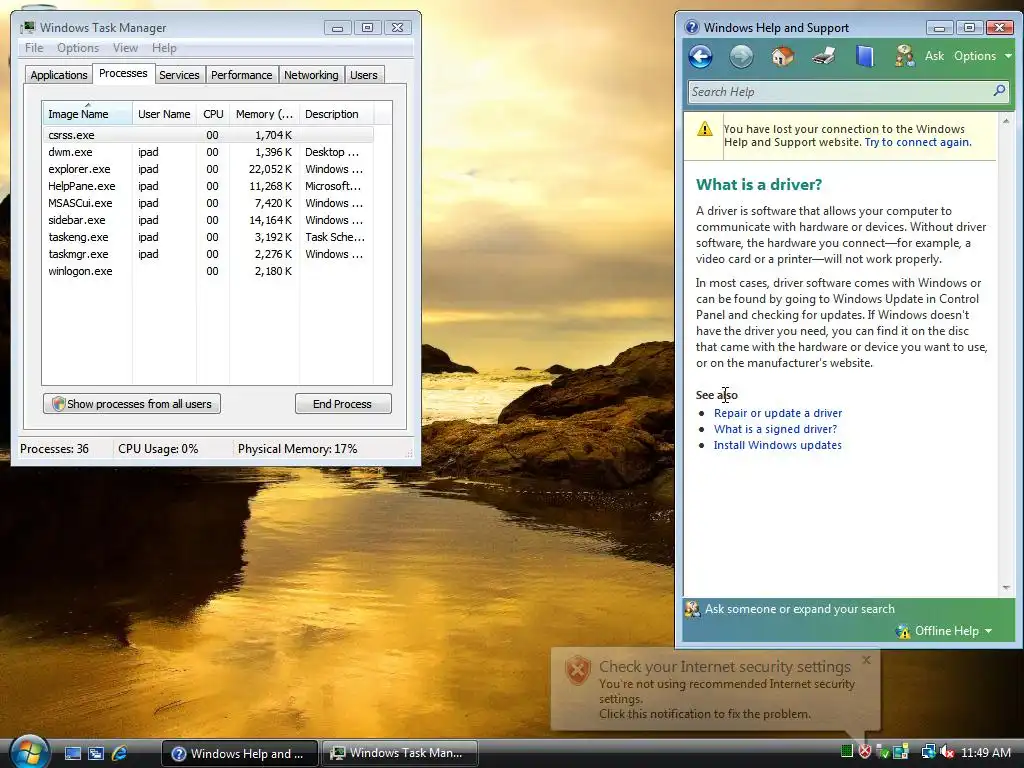Minimize the Windows Task Manager window

[x=337, y=28]
